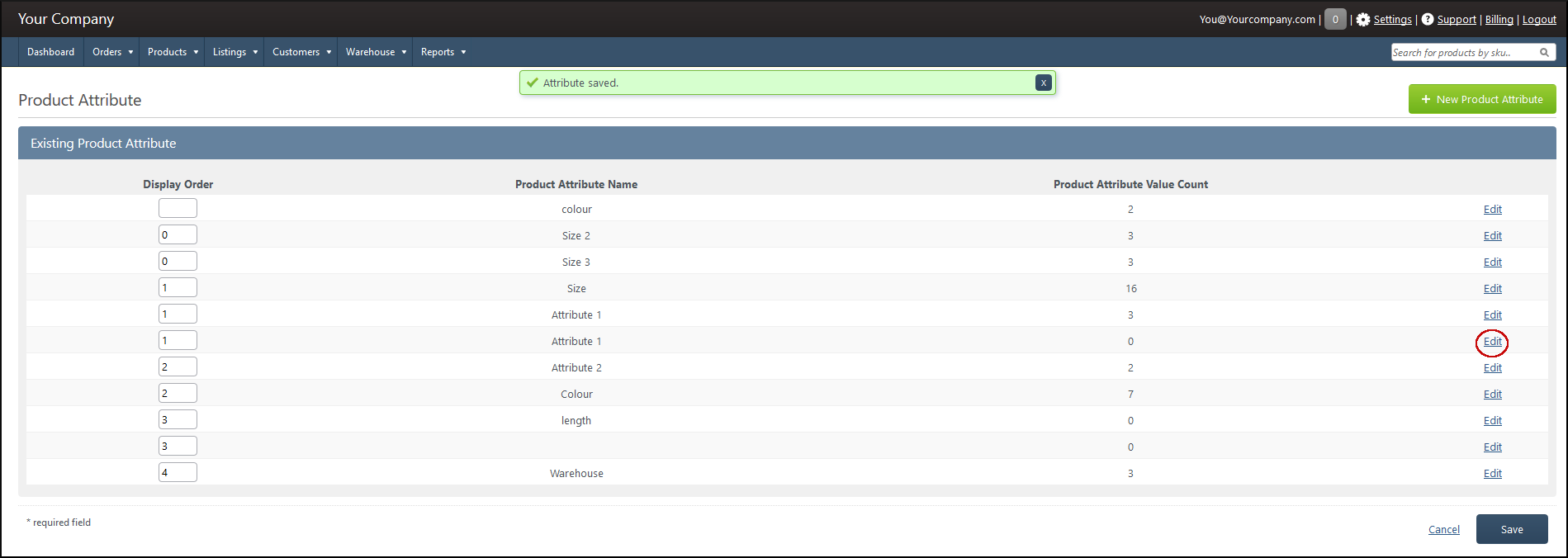Click the value count '16' cell
The image size is (1568, 558).
click(x=1130, y=288)
